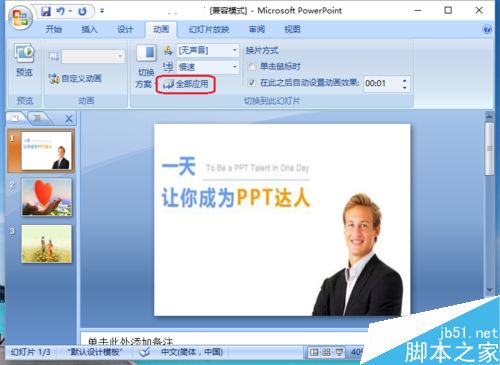The width and height of the screenshot is (500, 365).
Task: Click the subtitle To Be a PPT Talent
Action: 257,168
